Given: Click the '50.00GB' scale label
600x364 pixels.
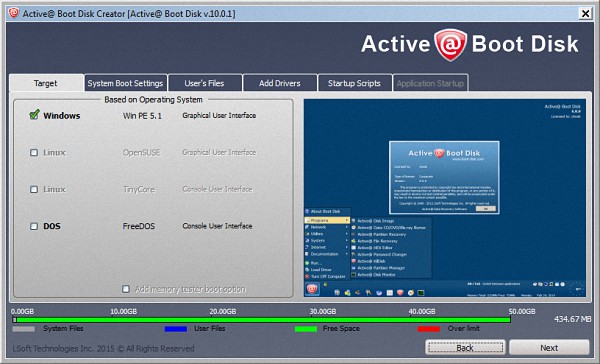Looking at the screenshot, I should pos(522,311).
